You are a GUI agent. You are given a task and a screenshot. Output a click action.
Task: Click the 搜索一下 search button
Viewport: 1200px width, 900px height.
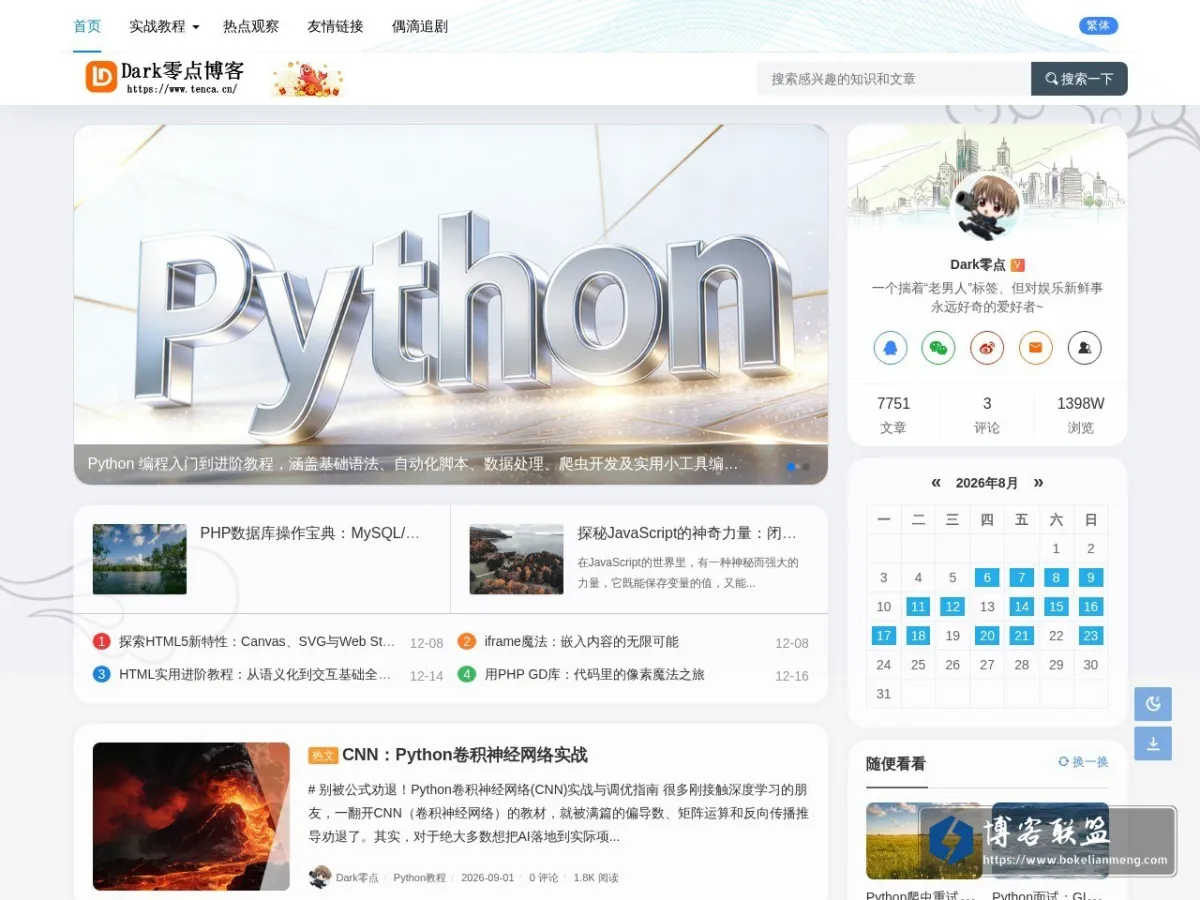coord(1079,79)
